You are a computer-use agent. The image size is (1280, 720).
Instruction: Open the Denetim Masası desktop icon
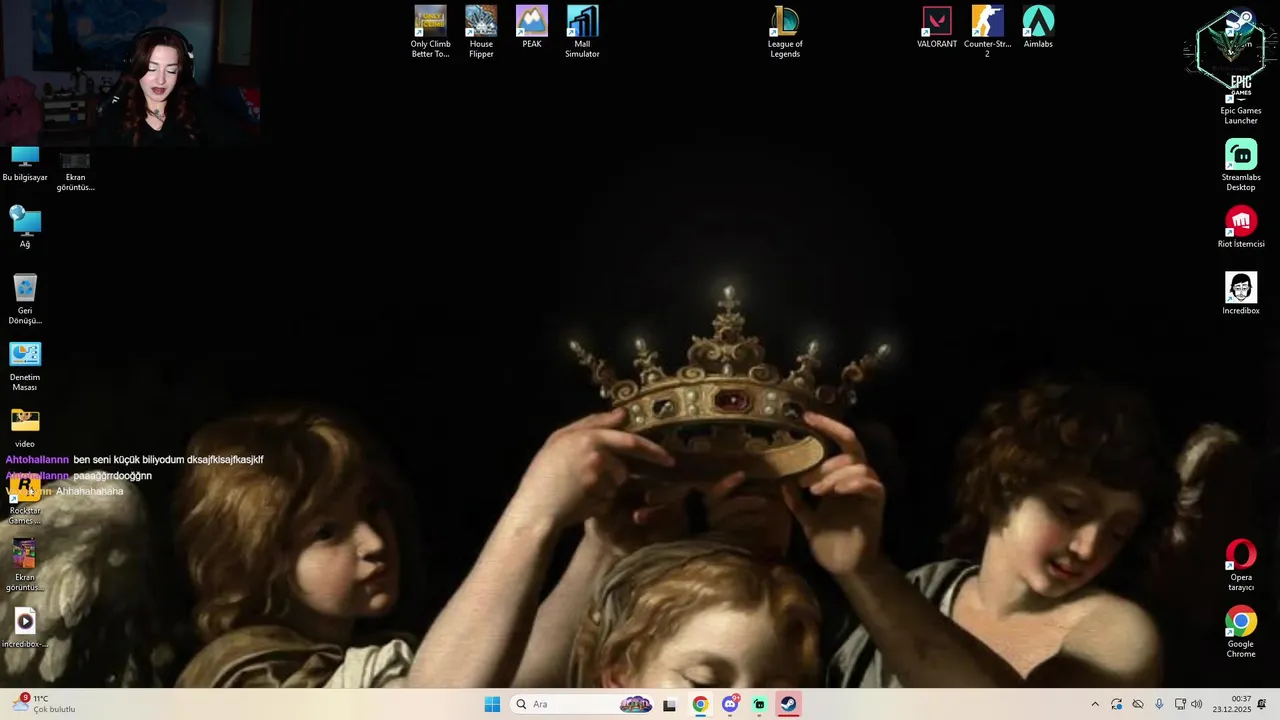coord(25,366)
